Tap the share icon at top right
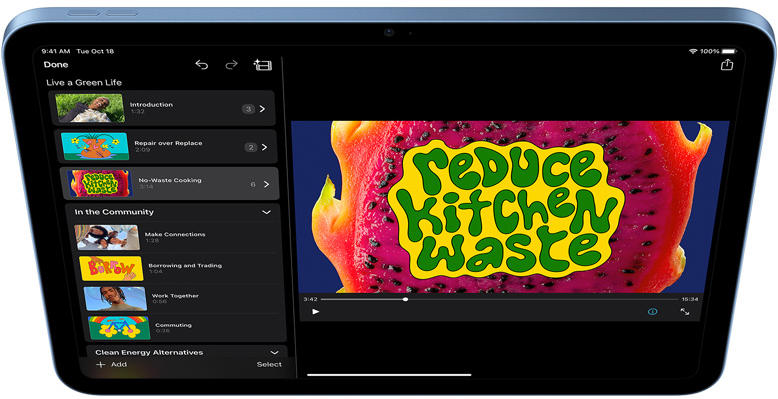This screenshot has width=778, height=399. 727,65
